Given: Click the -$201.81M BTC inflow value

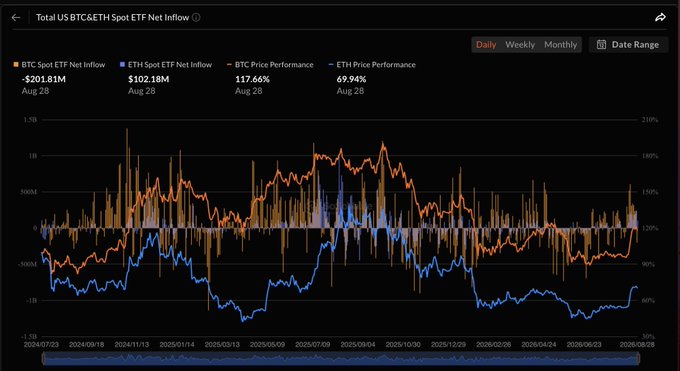Looking at the screenshot, I should [43, 79].
